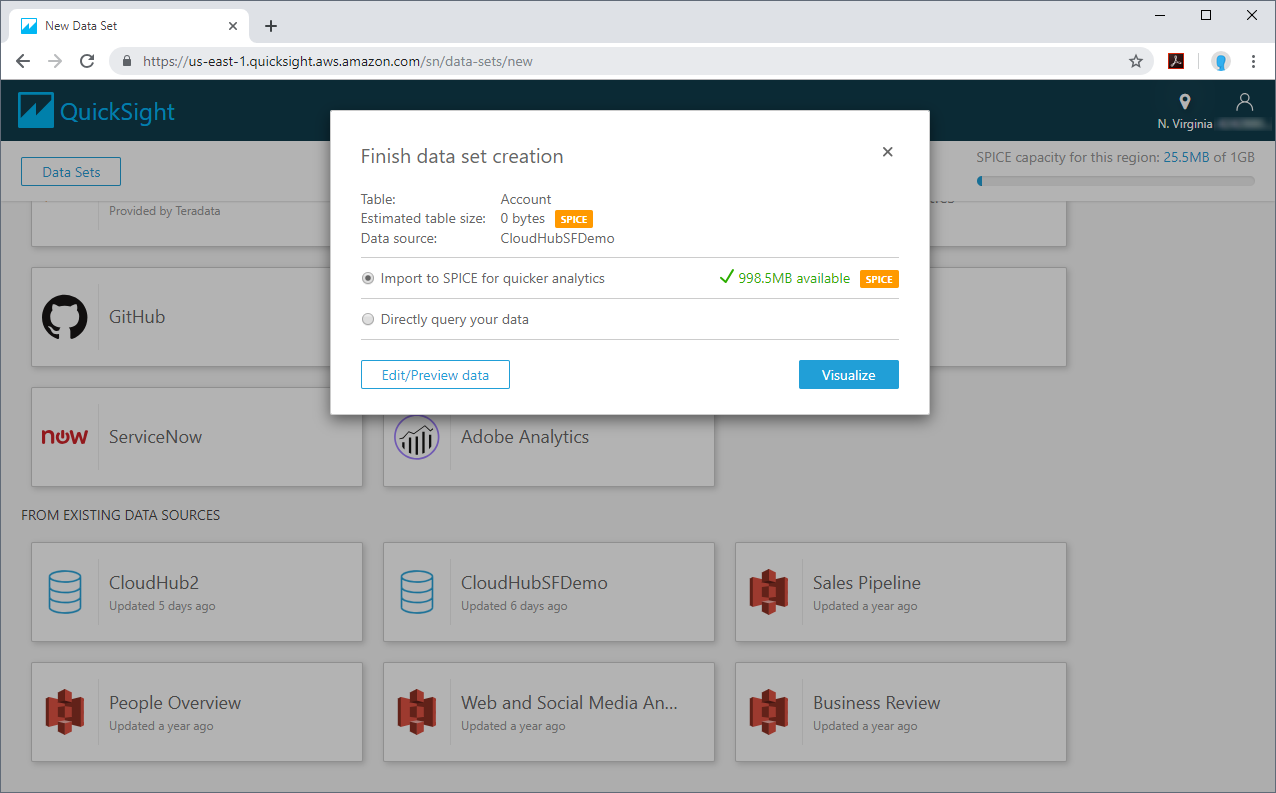The width and height of the screenshot is (1276, 793).
Task: Click Edit/Preview data
Action: click(435, 374)
